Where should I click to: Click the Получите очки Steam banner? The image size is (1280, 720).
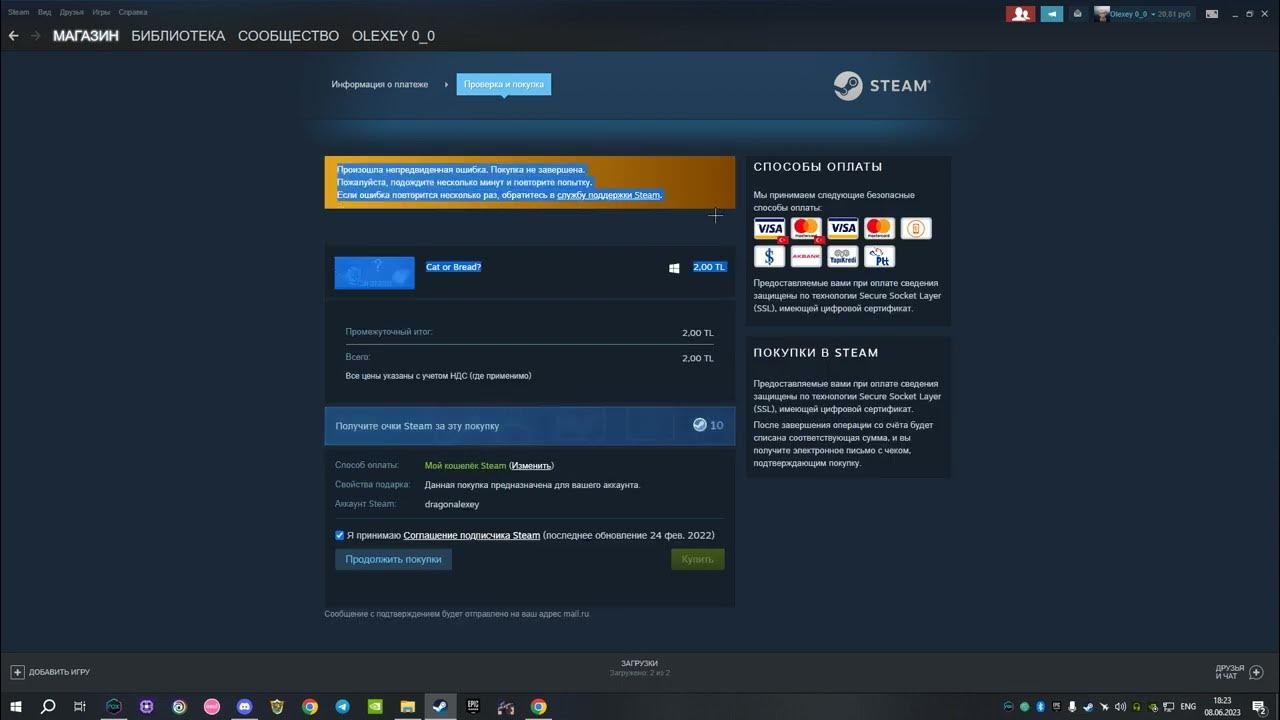[x=530, y=425]
